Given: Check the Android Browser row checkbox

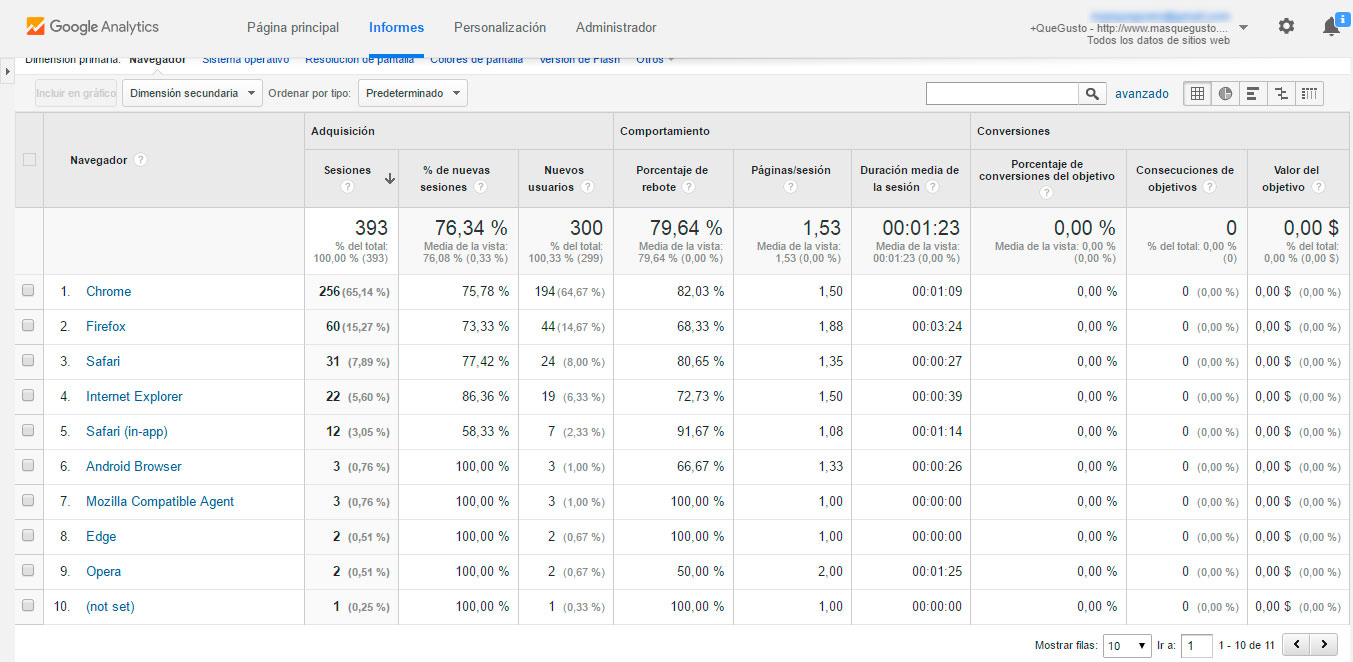Looking at the screenshot, I should tap(28, 466).
